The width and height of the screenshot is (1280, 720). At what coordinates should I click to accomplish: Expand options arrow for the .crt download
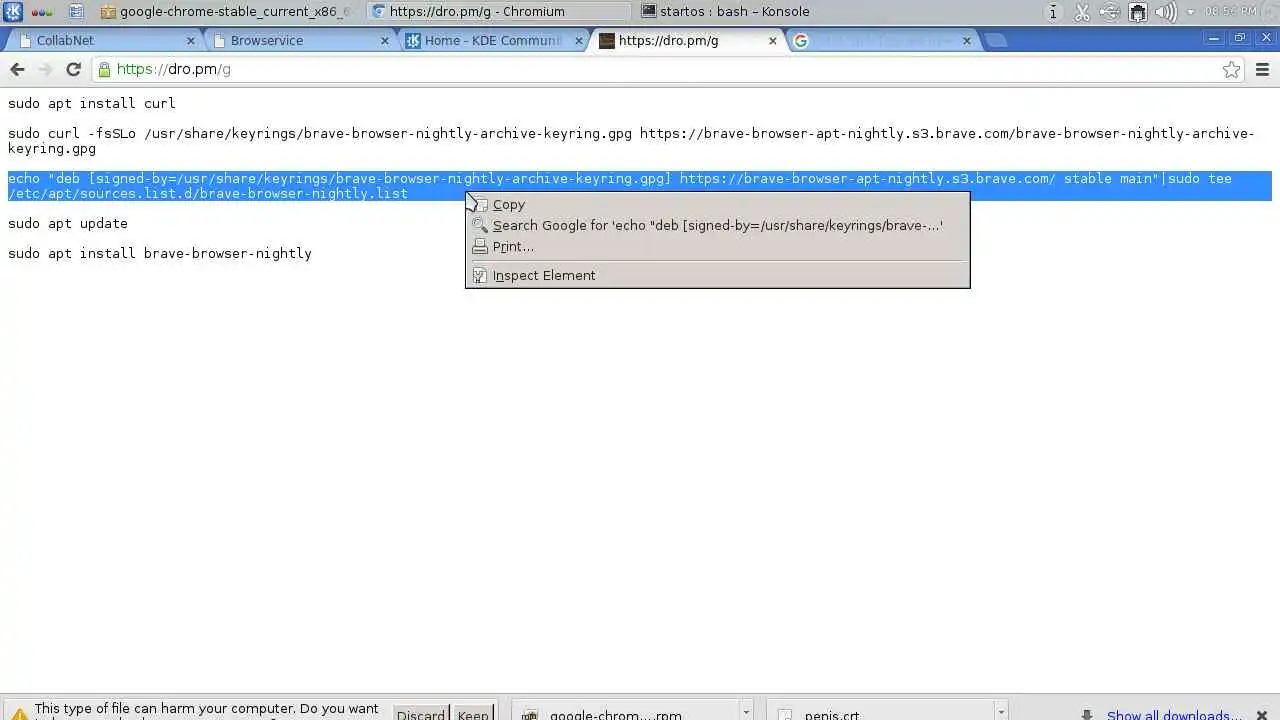1001,713
